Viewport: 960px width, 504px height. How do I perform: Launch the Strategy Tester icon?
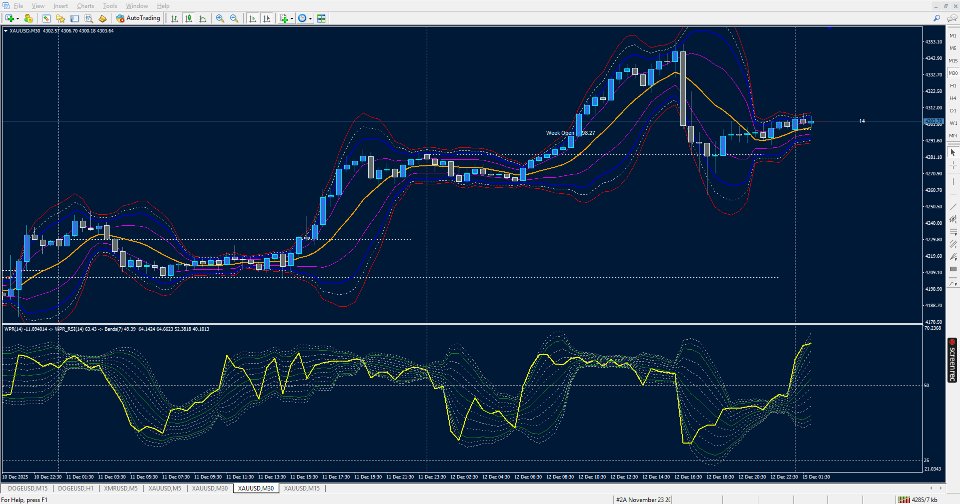tap(89, 18)
